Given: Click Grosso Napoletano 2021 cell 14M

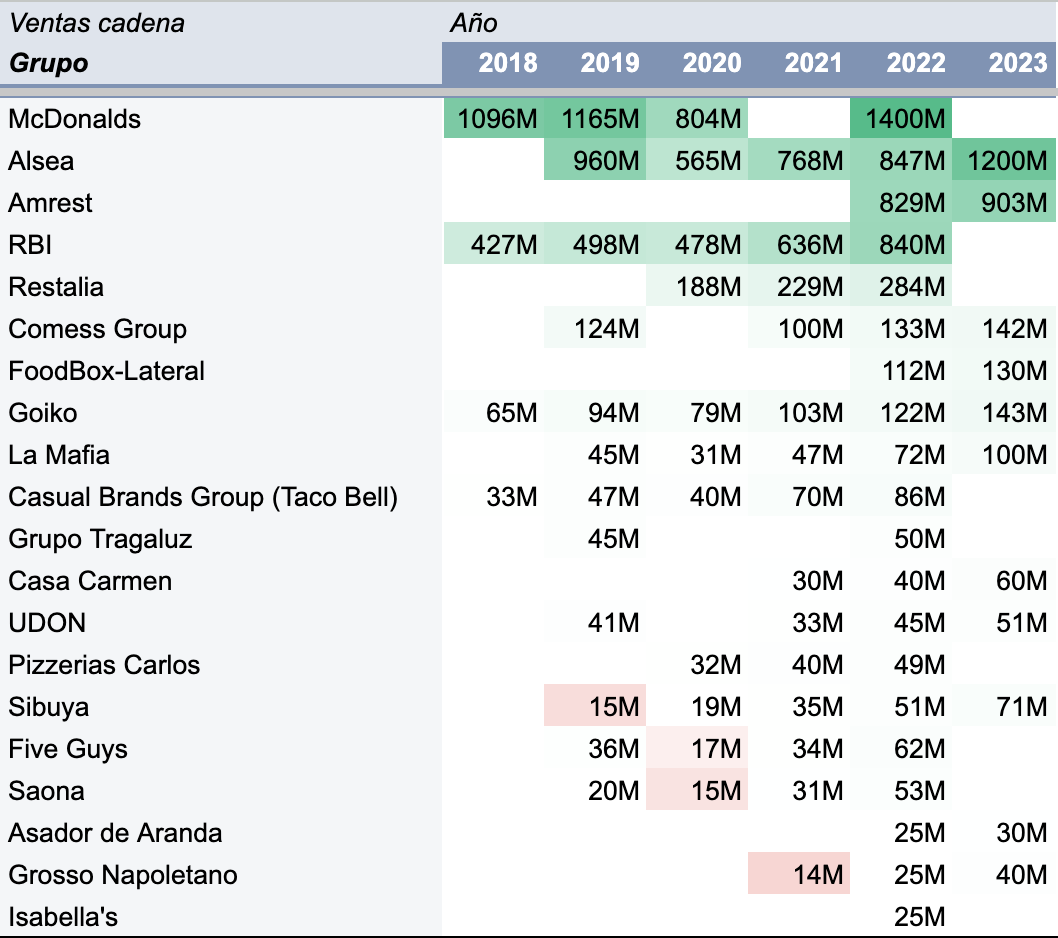Looking at the screenshot, I should (x=799, y=874).
